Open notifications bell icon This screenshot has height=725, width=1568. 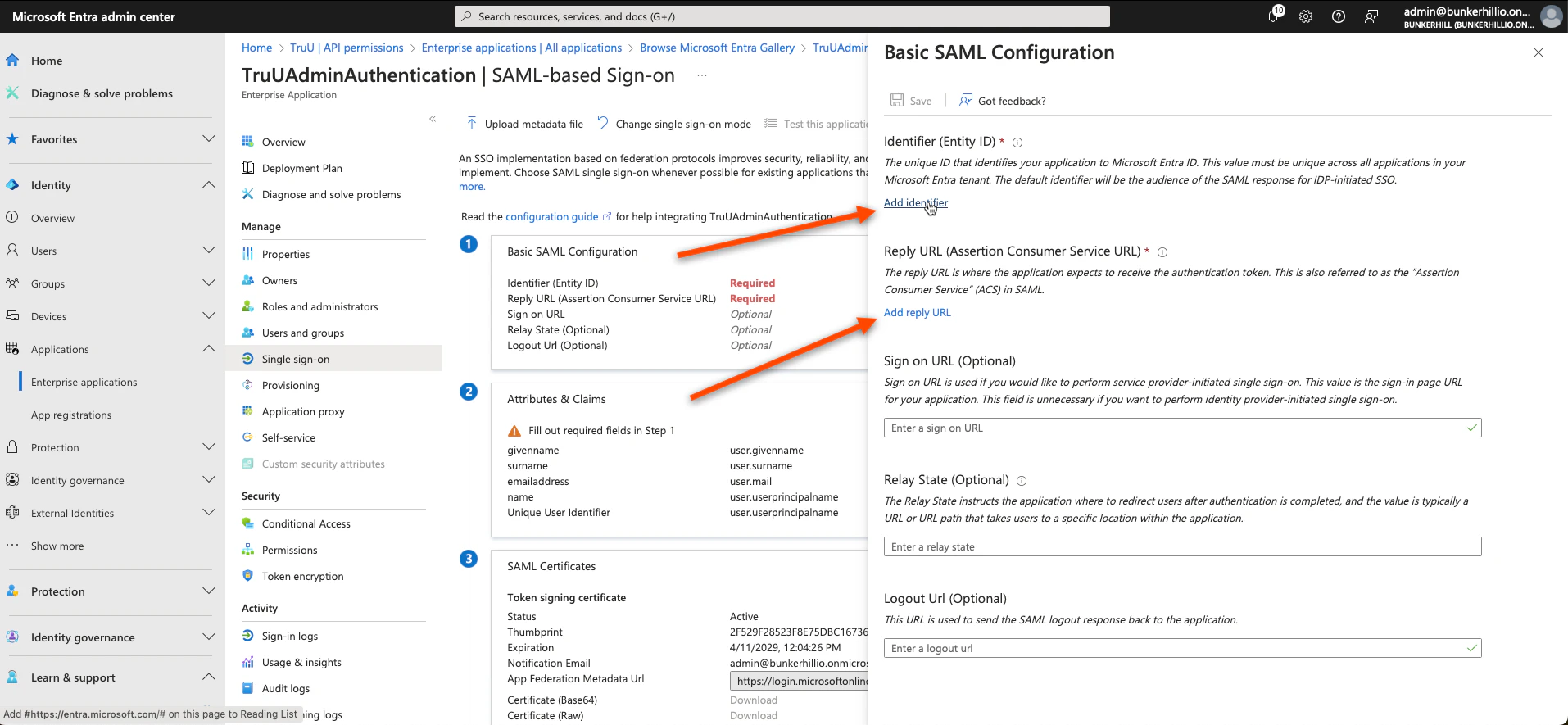point(1274,16)
